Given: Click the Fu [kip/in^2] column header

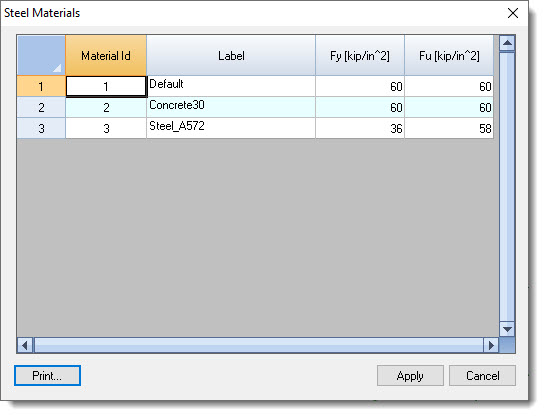Looking at the screenshot, I should pyautogui.click(x=449, y=55).
